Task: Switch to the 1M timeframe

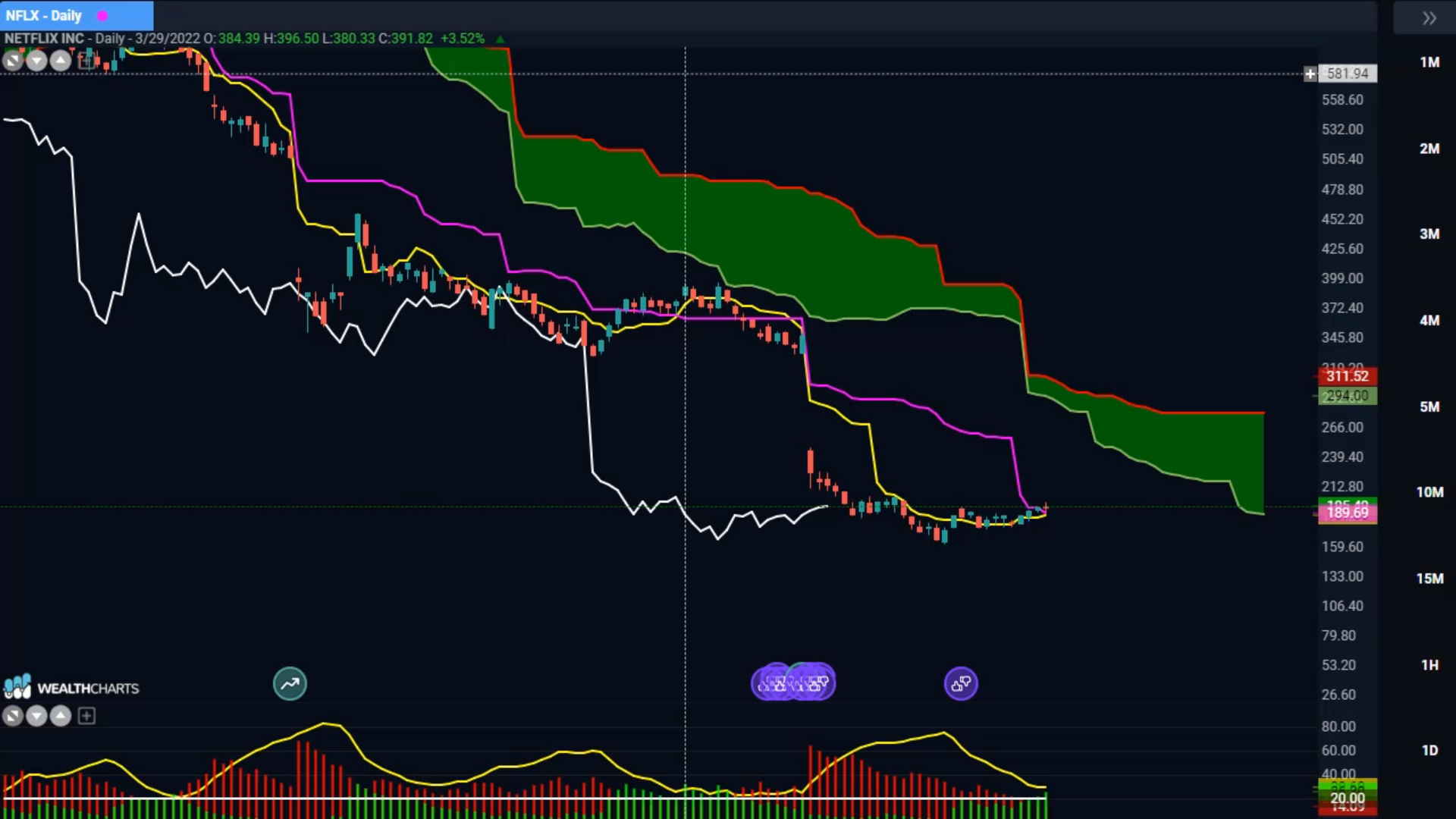Action: 1429,62
